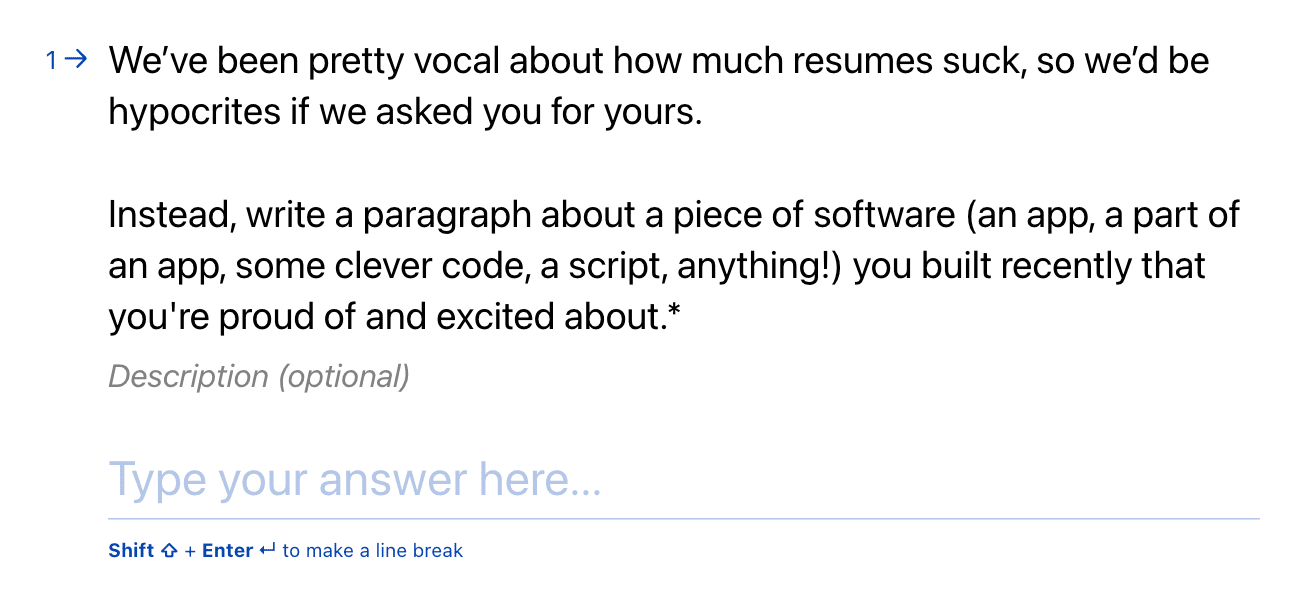This screenshot has height=612, width=1292.
Task: Click the Shift ⇧ key symbol in hint
Action: pyautogui.click(x=168, y=550)
